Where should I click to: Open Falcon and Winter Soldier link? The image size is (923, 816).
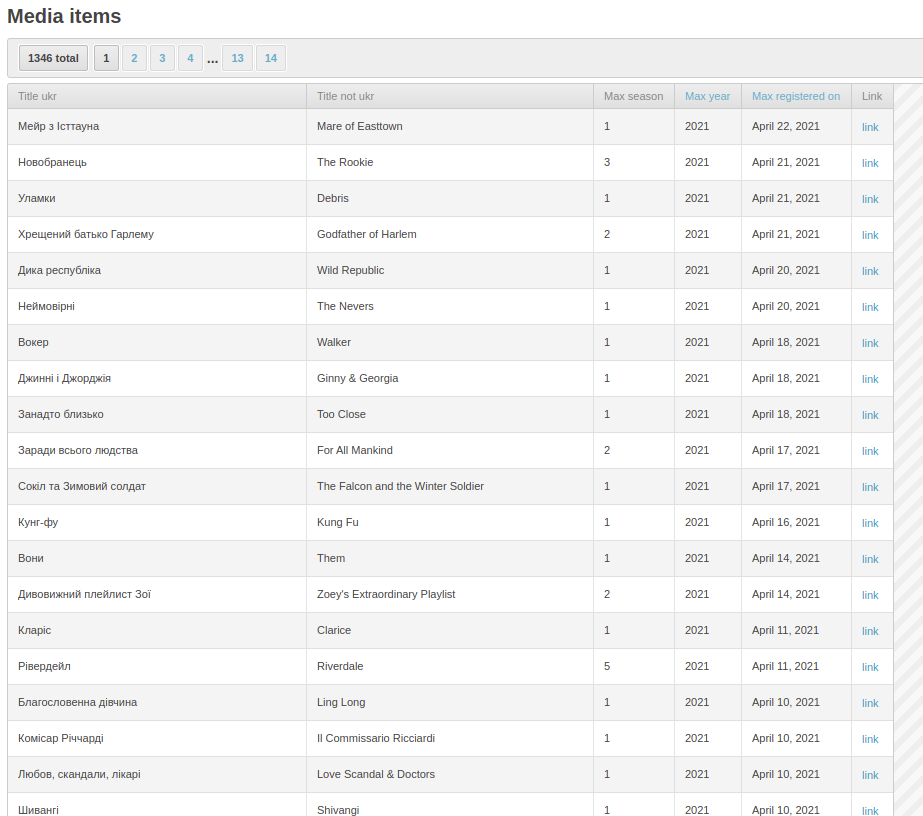tap(870, 487)
